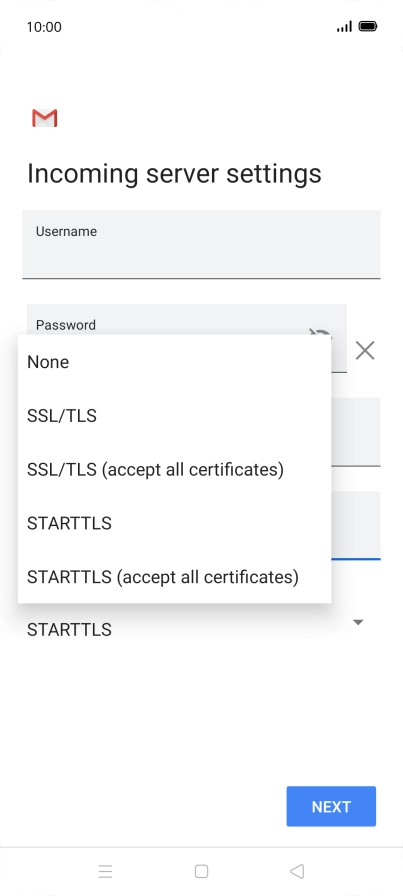
Task: Tap the partially hidden server field
Action: coord(356,432)
